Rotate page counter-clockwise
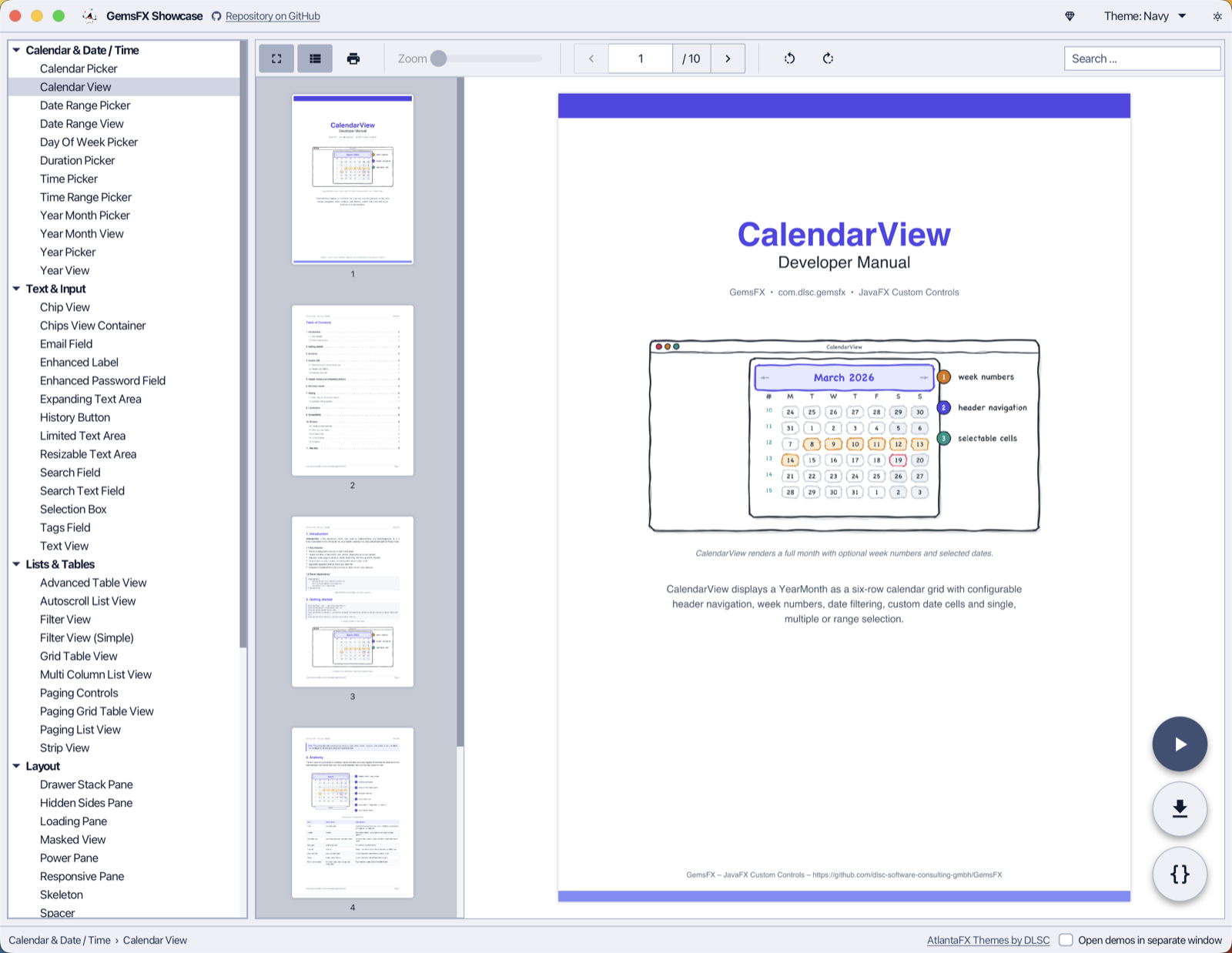Viewport: 1232px width, 953px height. coord(789,59)
